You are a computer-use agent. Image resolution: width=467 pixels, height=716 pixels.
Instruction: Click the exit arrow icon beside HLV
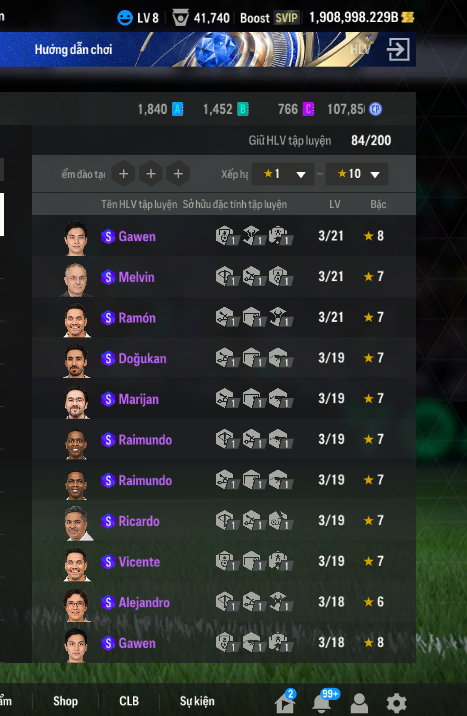(398, 49)
